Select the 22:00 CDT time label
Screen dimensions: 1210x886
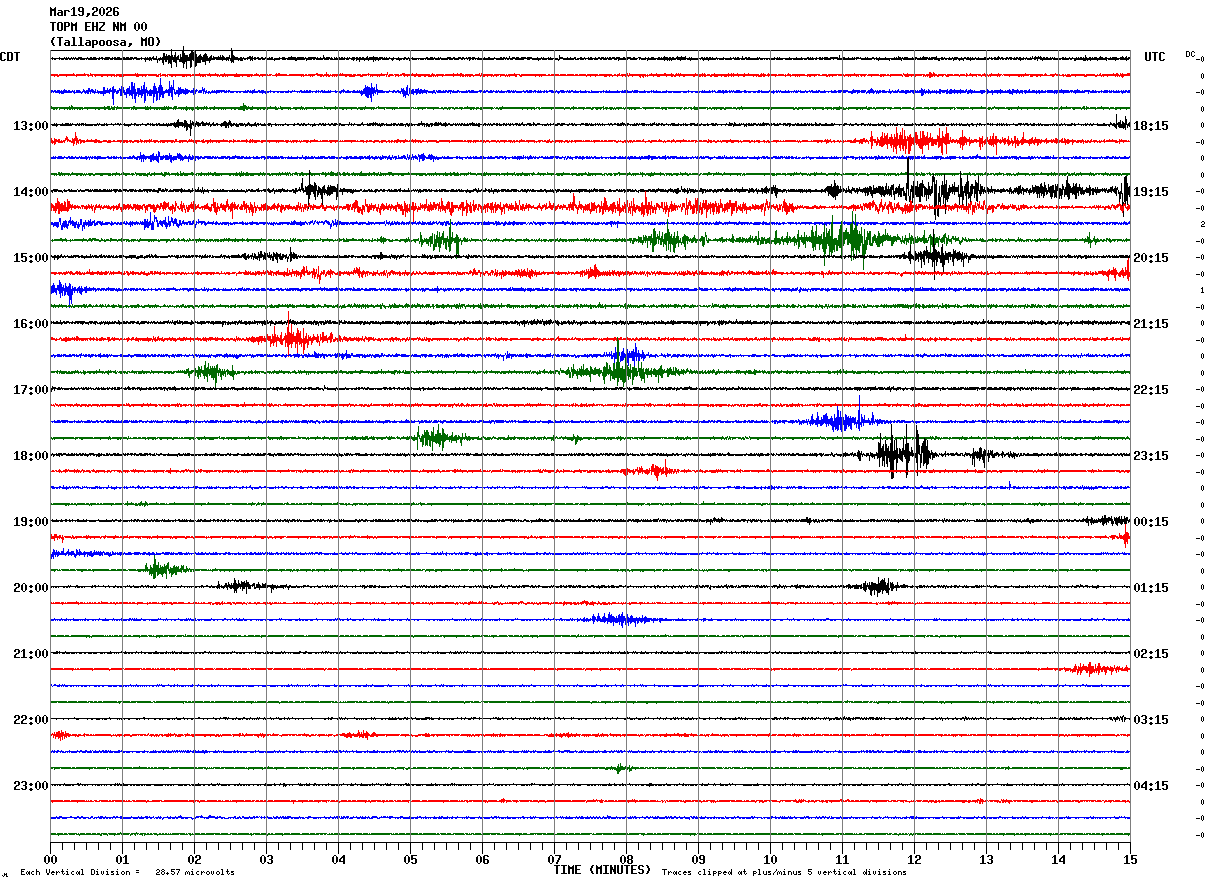(30, 720)
